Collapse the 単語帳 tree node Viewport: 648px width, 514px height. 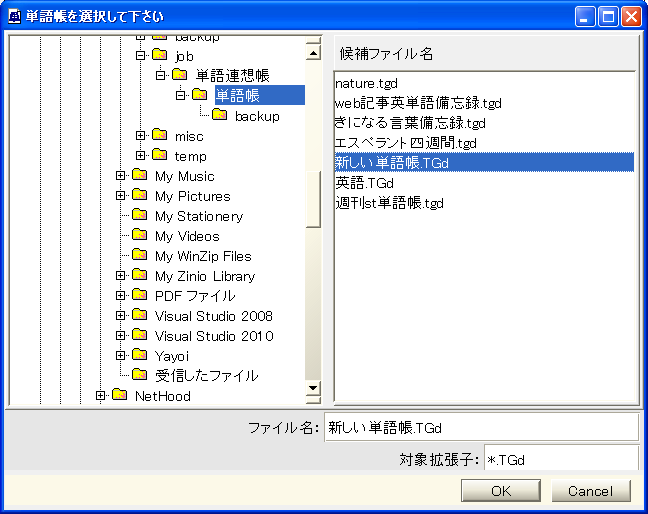(x=181, y=95)
